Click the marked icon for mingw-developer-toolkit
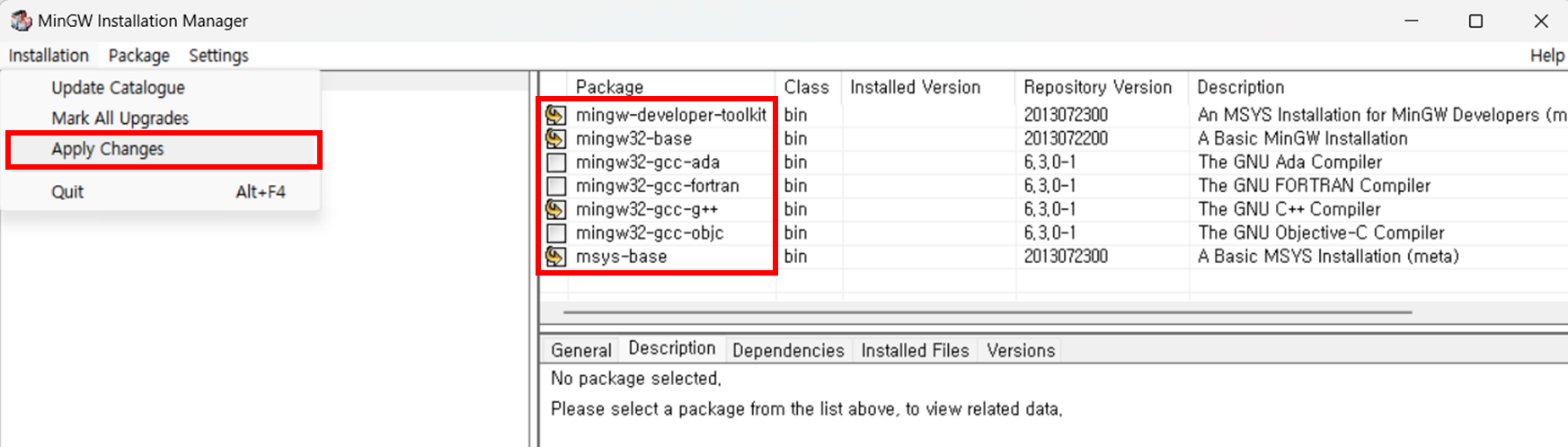The width and height of the screenshot is (1568, 447). coord(556,115)
